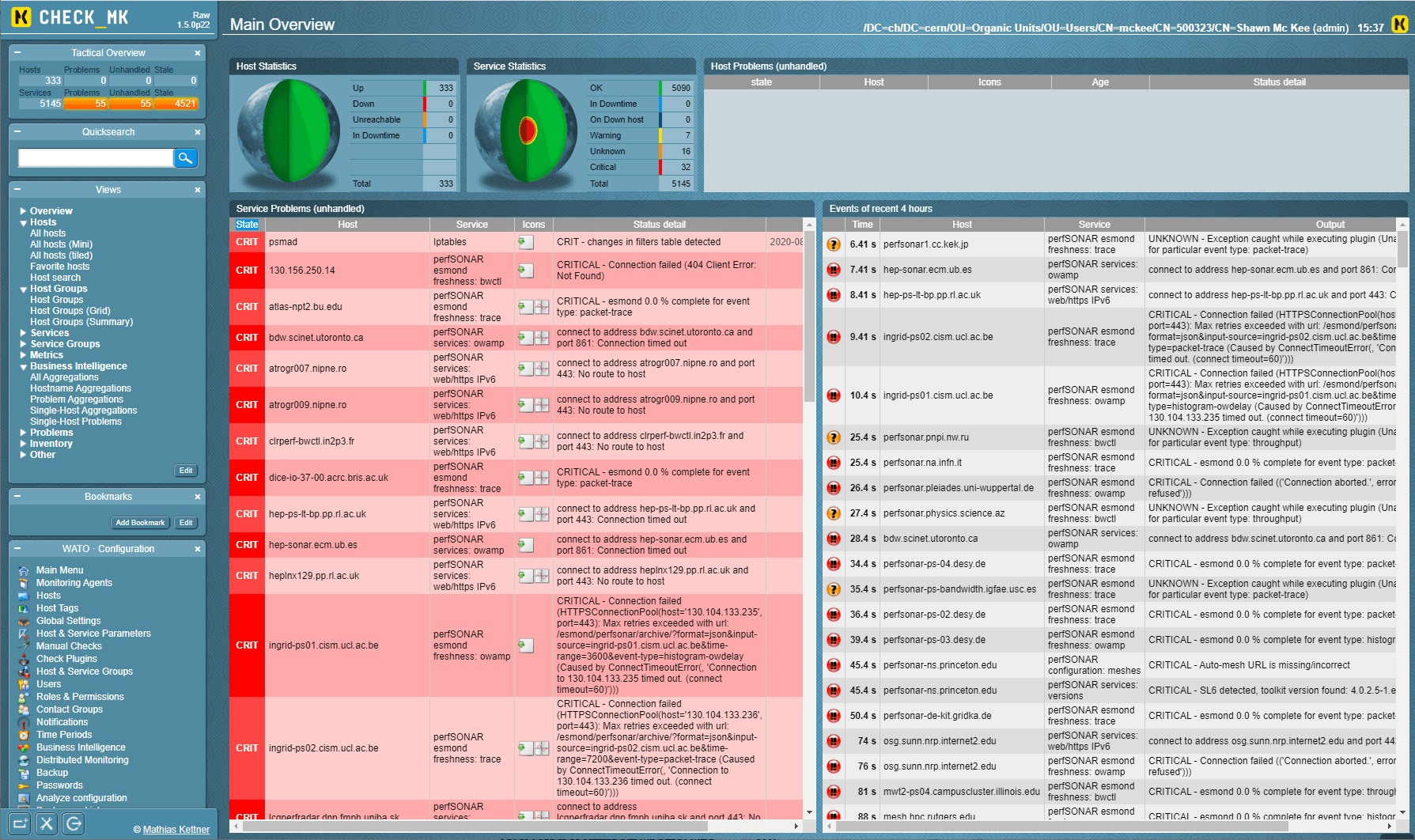Click the Distributed Monitoring globe icon

coord(24,760)
